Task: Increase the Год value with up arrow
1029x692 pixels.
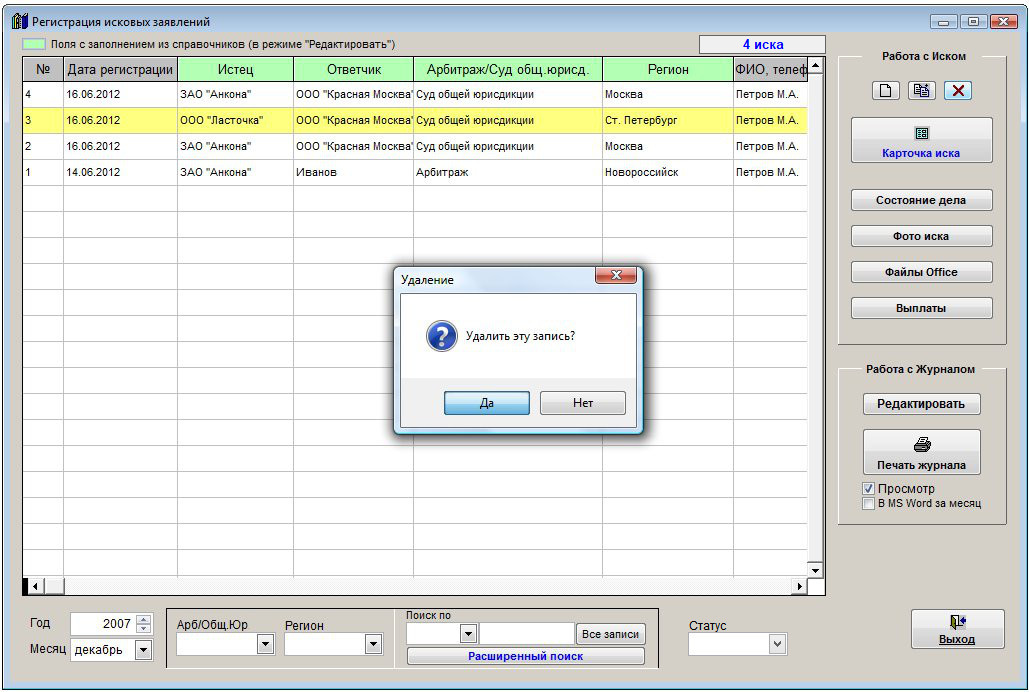Action: [x=144, y=619]
